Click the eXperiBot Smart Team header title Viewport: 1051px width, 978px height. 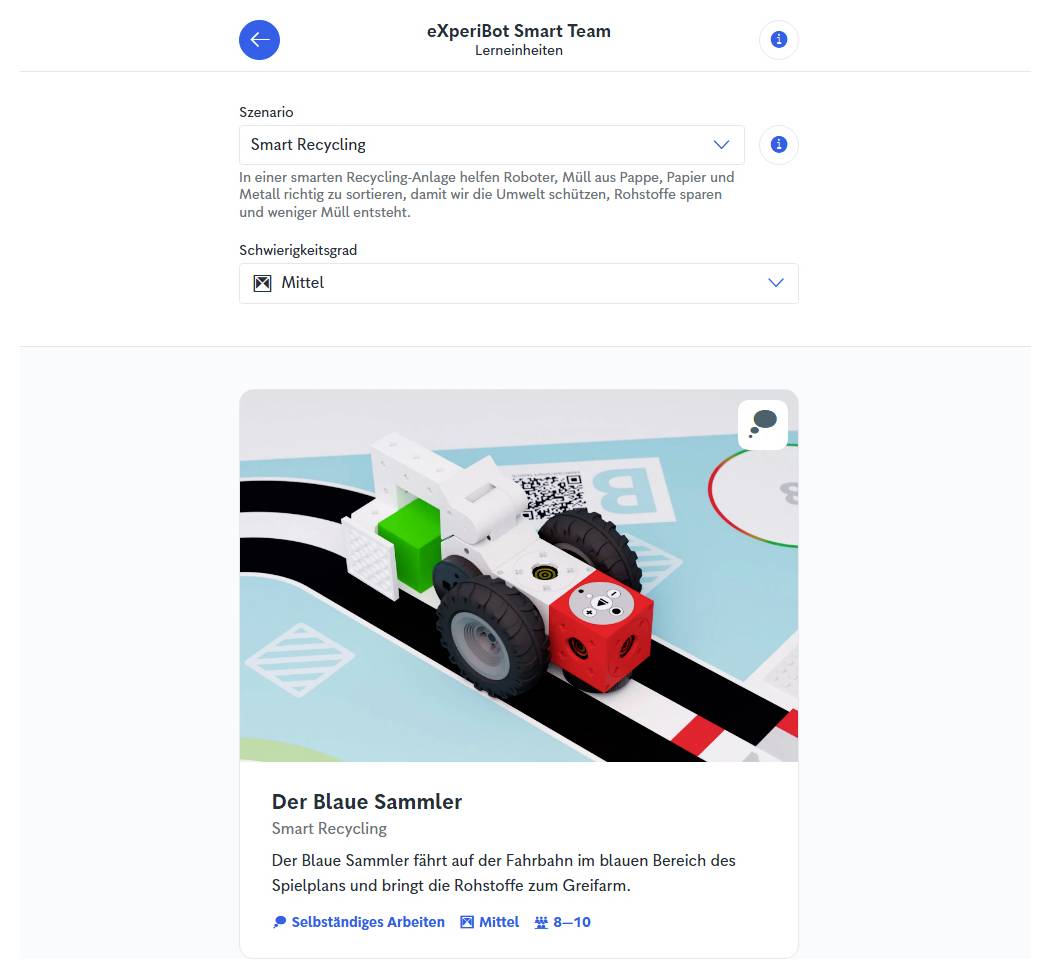click(519, 31)
